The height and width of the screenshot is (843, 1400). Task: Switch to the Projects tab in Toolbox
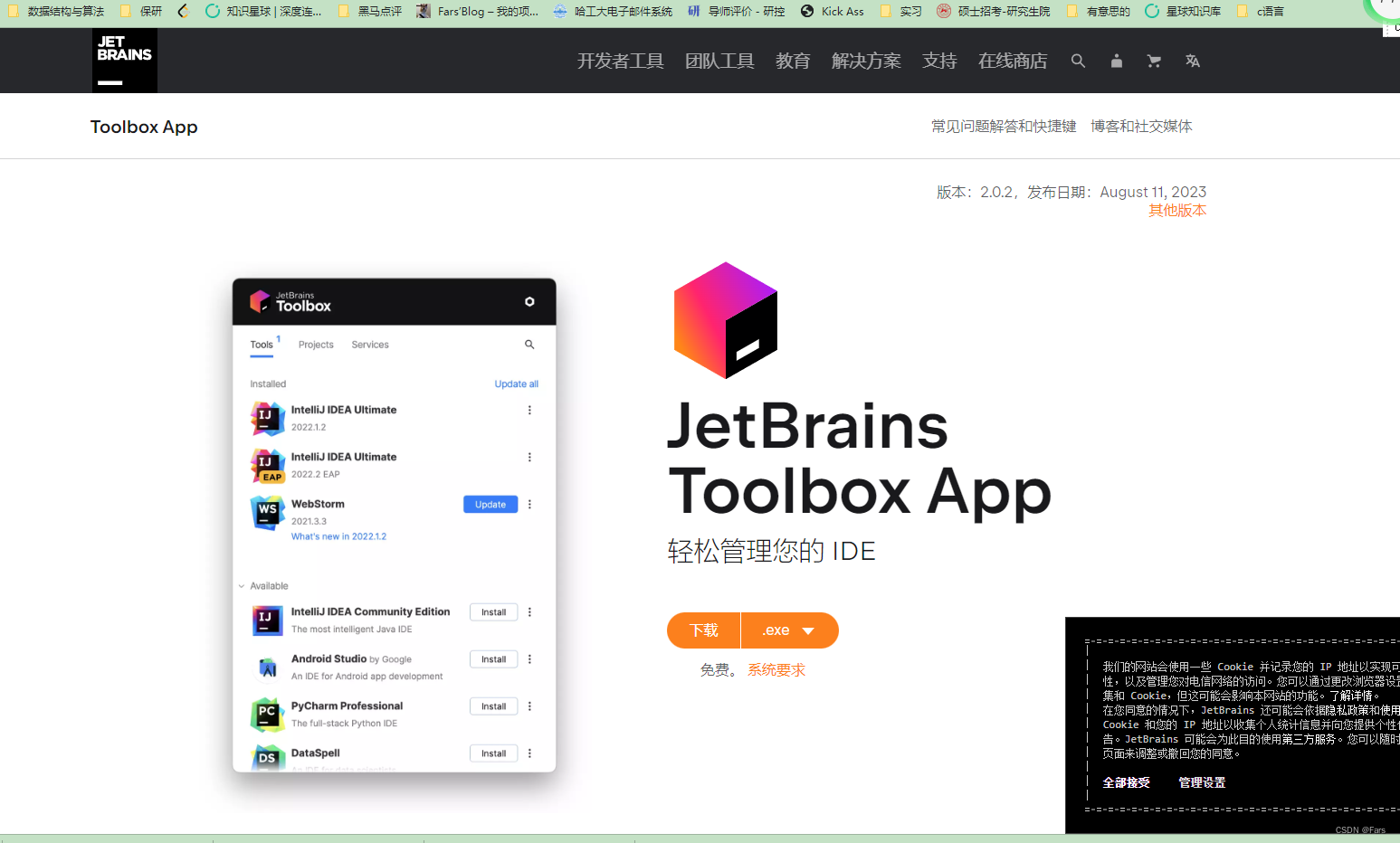(x=316, y=345)
